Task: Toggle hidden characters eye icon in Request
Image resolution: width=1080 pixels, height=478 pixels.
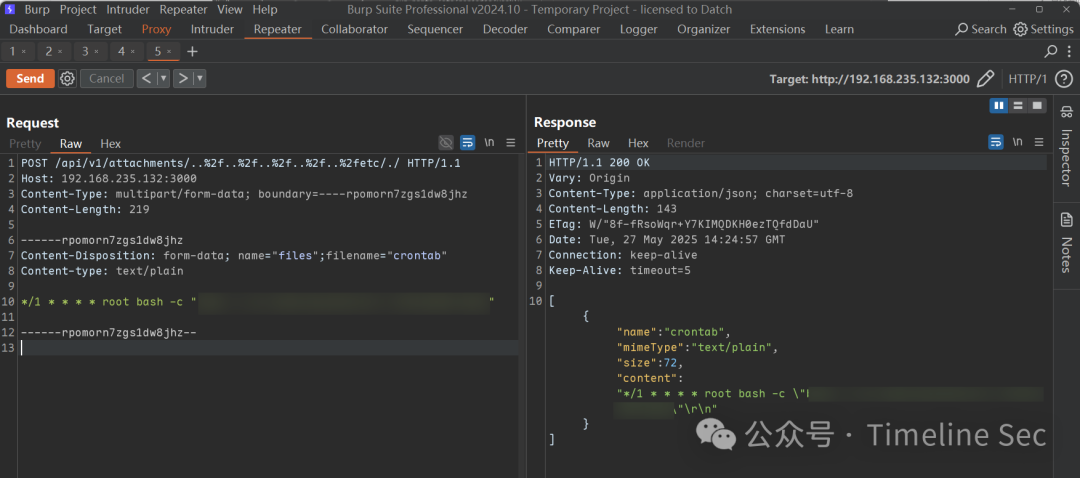Action: click(x=446, y=143)
